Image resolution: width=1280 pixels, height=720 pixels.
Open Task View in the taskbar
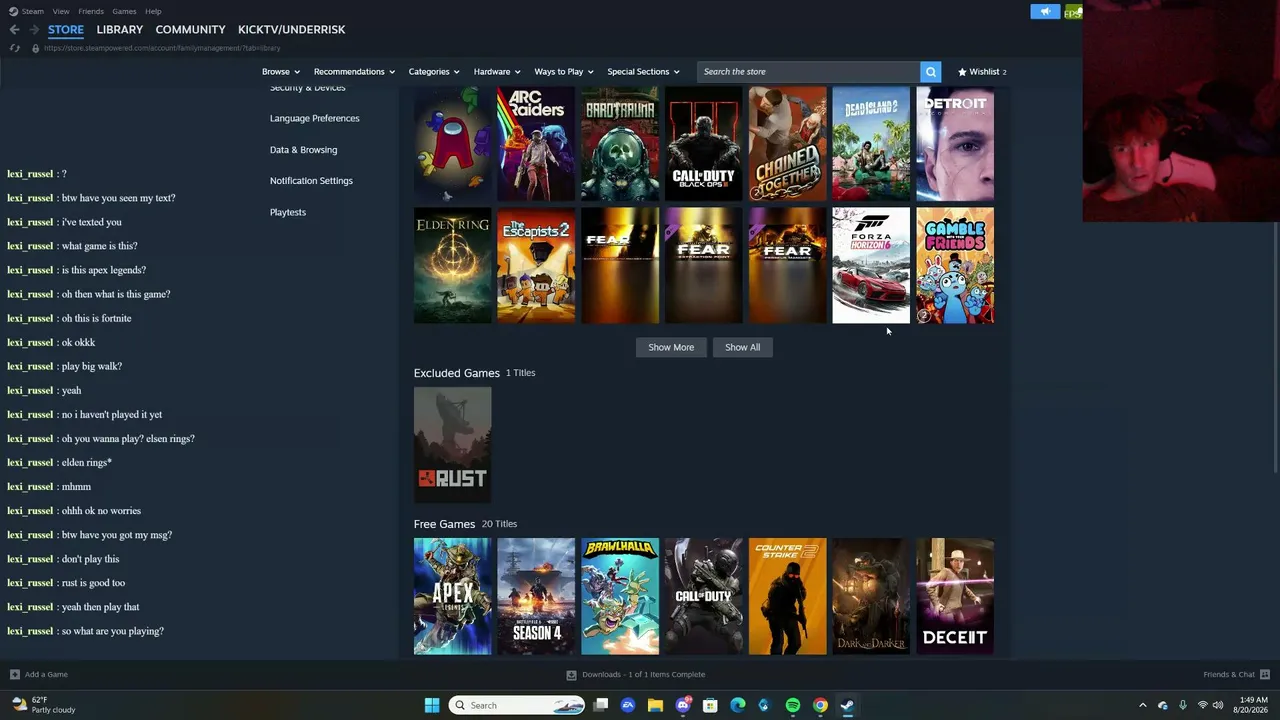coord(601,705)
